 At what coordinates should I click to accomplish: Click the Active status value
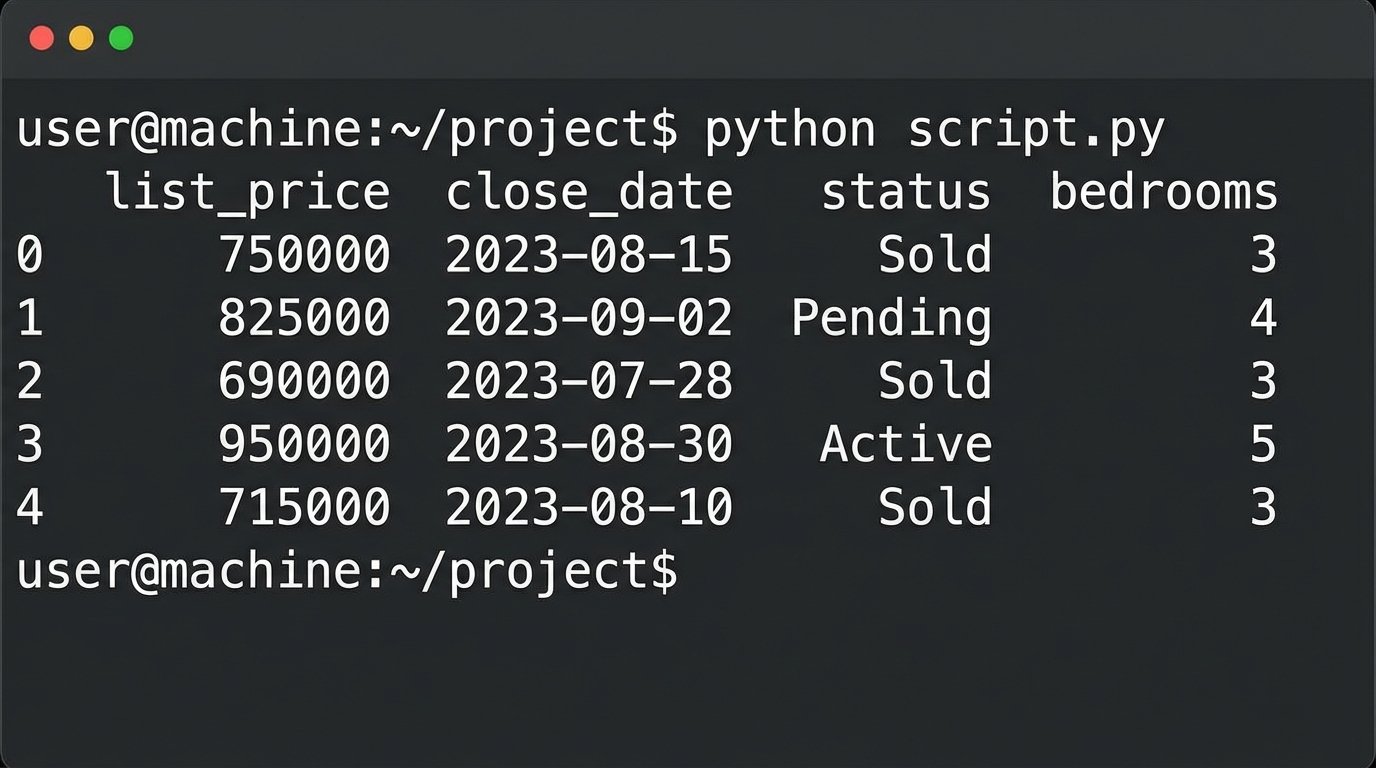pos(905,445)
